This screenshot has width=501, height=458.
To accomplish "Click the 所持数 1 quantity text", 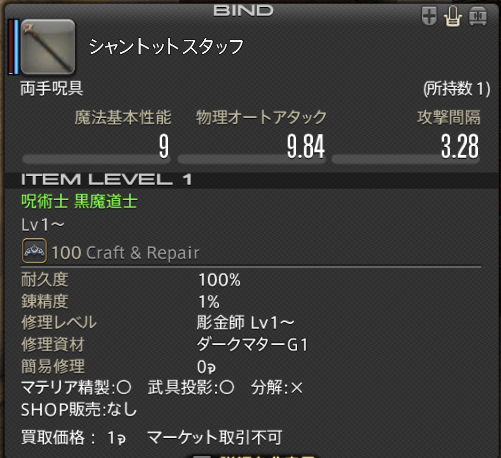I will click(x=456, y=89).
